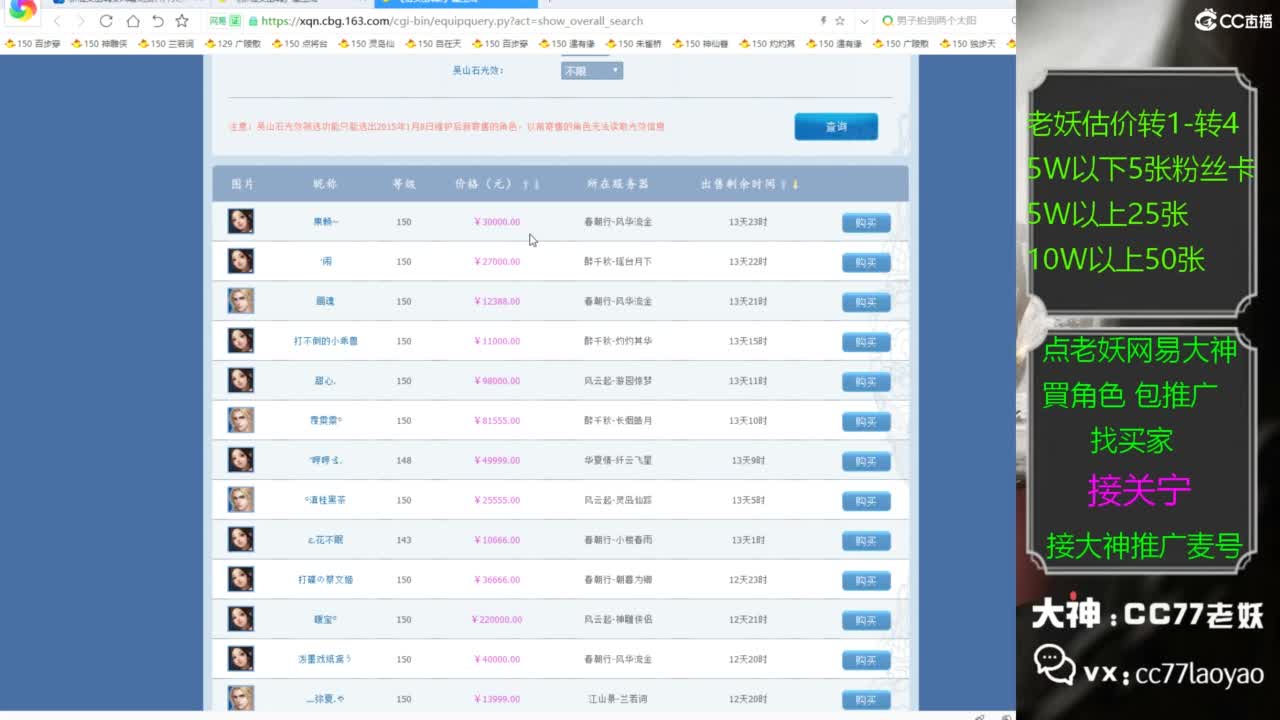Click 购买 for the 220000.00 listing
Image resolution: width=1280 pixels, height=720 pixels.
tap(865, 621)
